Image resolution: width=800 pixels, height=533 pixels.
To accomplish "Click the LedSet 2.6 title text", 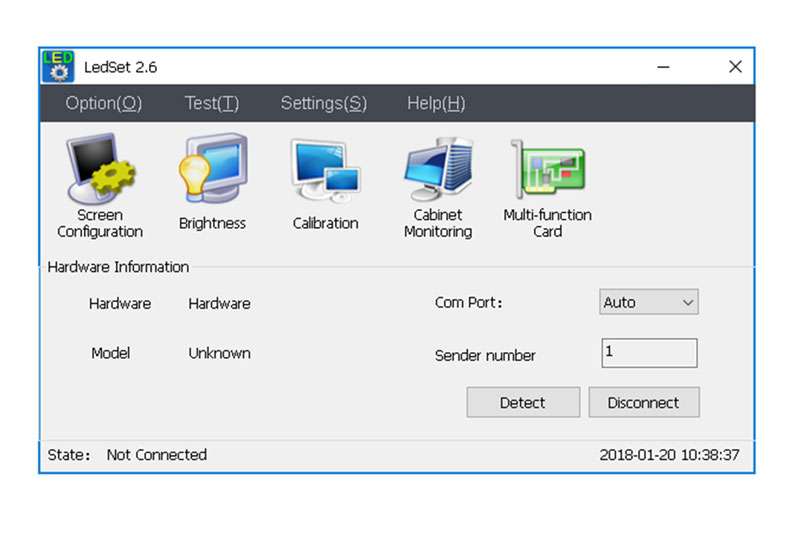I will [120, 67].
